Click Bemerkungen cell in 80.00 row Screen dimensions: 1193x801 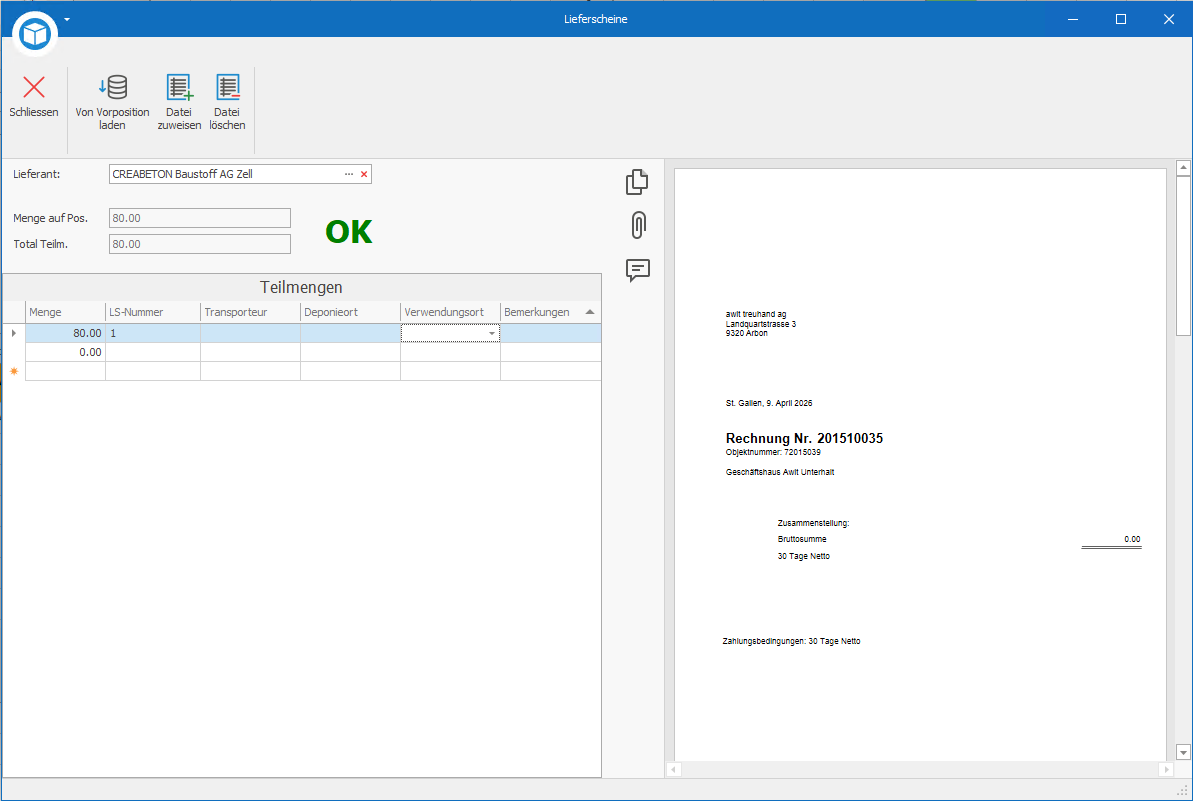coord(551,333)
